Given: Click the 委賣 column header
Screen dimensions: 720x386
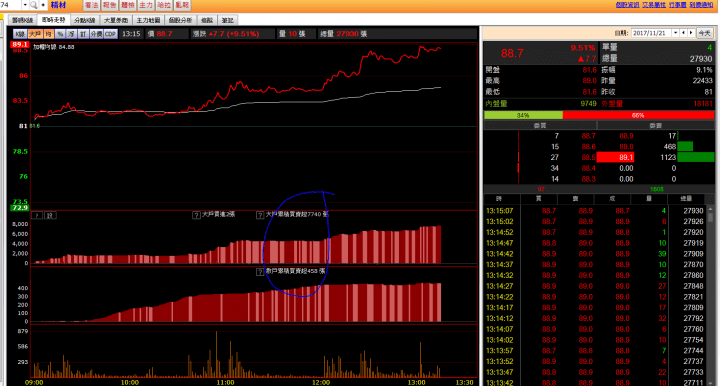Looking at the screenshot, I should click(656, 125).
